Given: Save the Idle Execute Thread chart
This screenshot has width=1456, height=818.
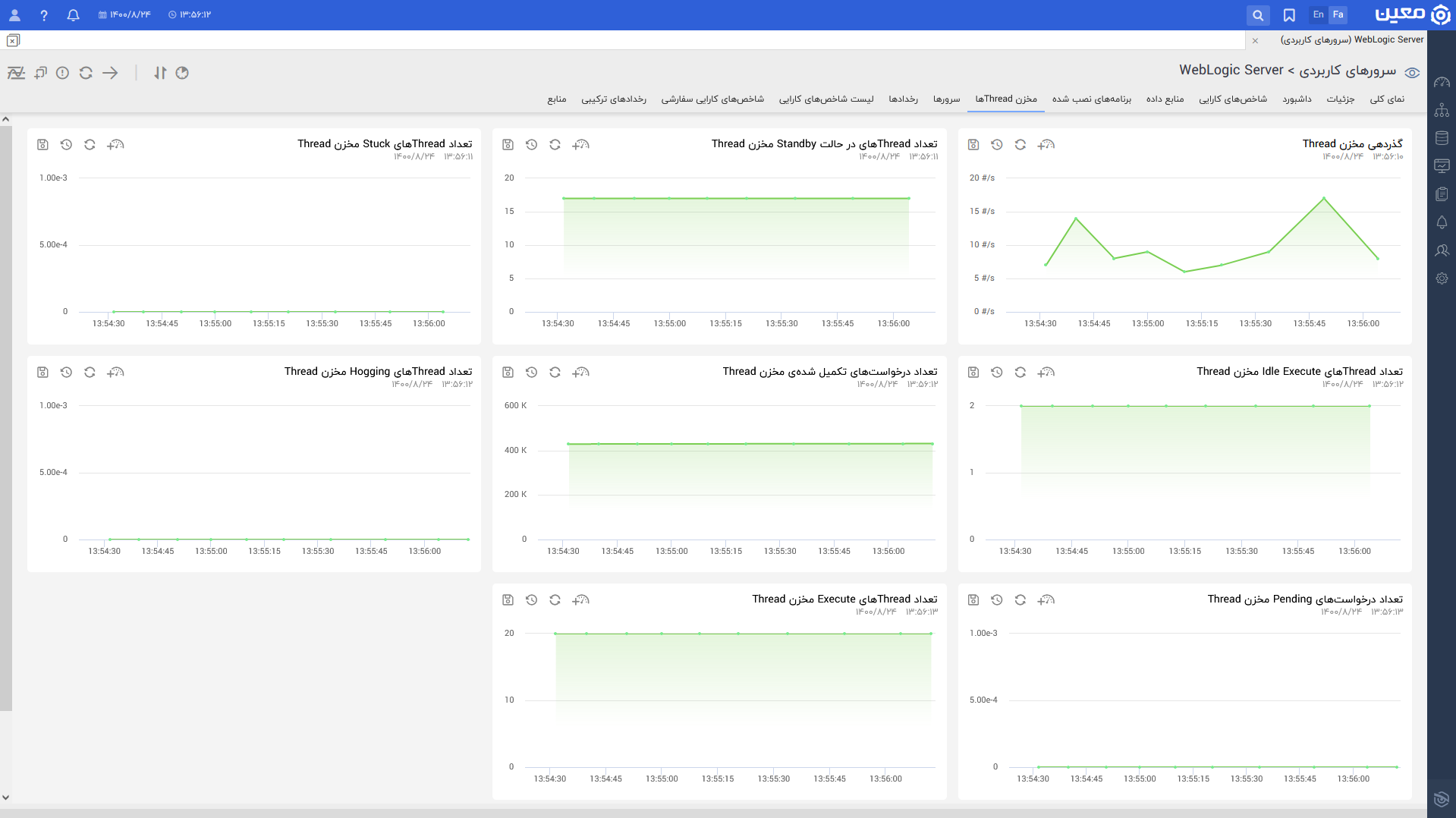Looking at the screenshot, I should tap(973, 373).
